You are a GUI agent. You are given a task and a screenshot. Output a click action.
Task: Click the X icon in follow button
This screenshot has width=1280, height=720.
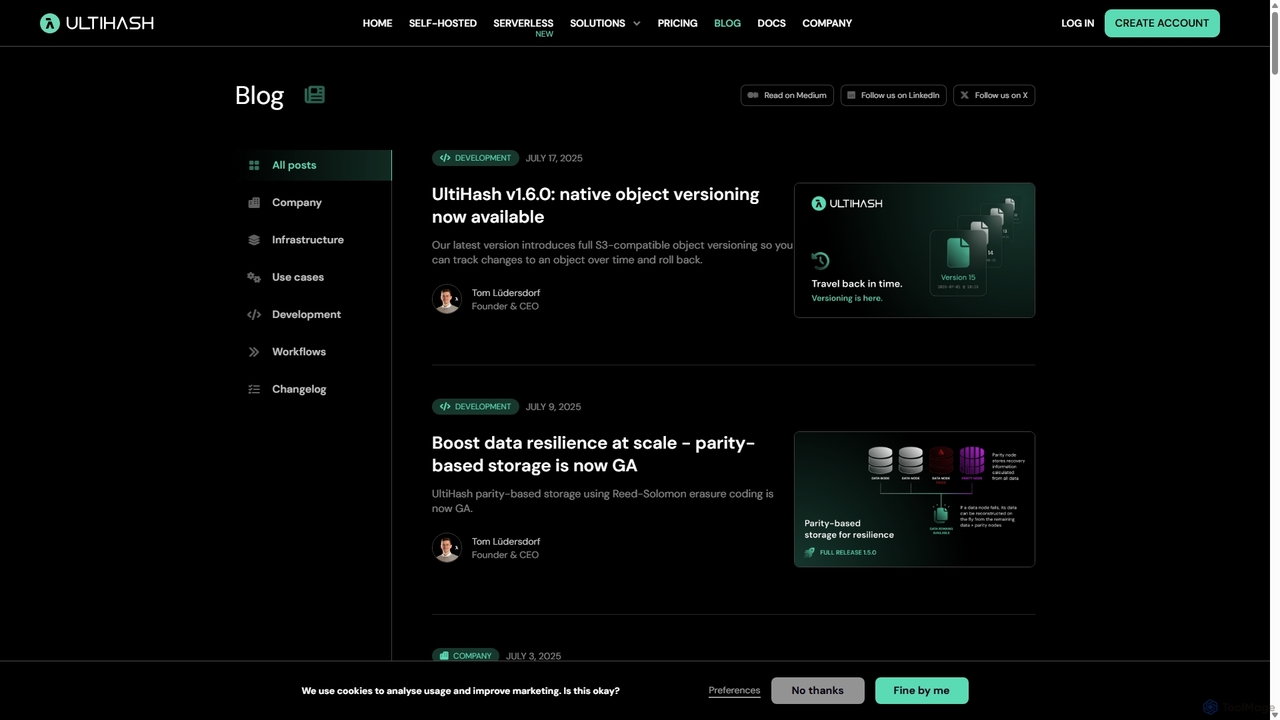(964, 95)
